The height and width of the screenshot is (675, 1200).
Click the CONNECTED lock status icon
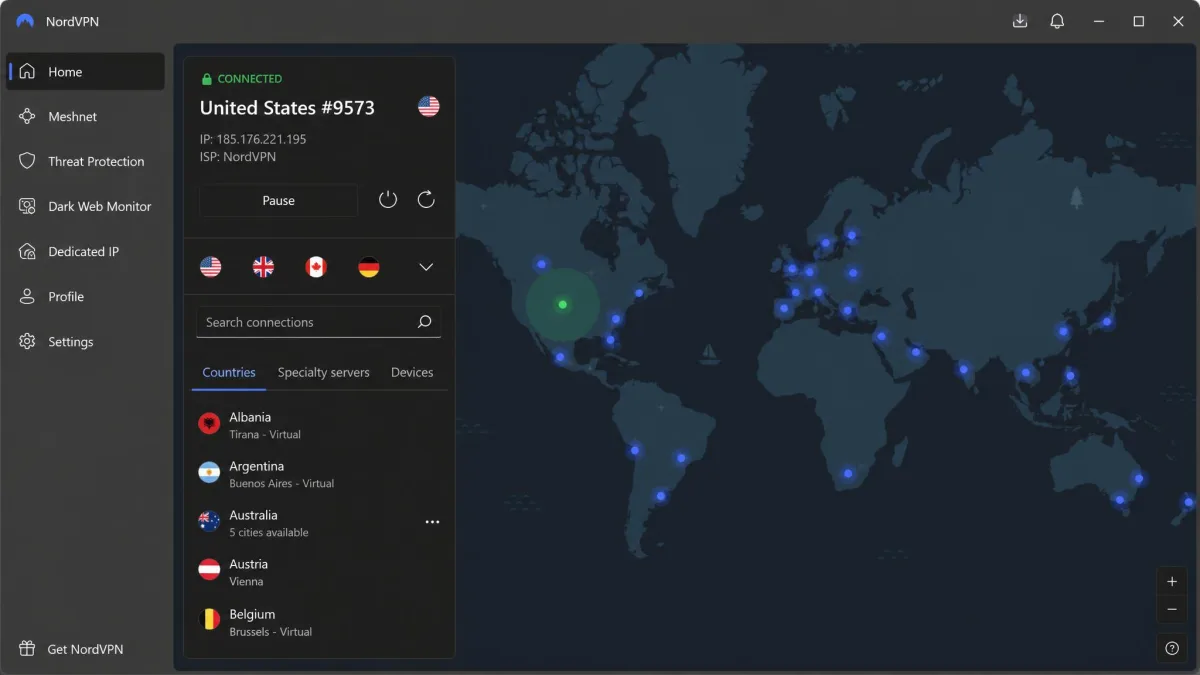tap(207, 79)
